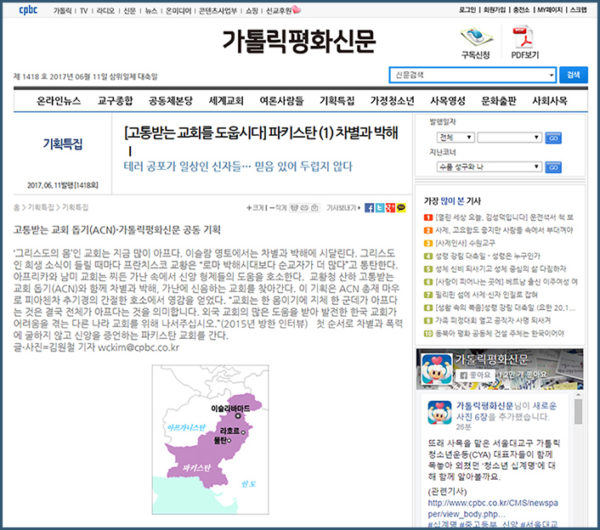
Task: Click the cpbc logo
Action: coord(28,10)
